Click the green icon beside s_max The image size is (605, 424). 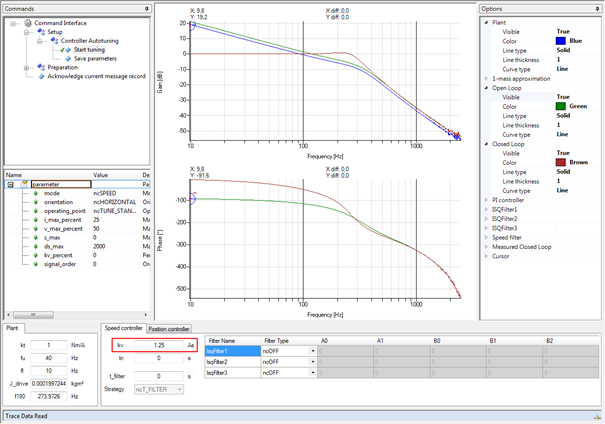pos(36,238)
